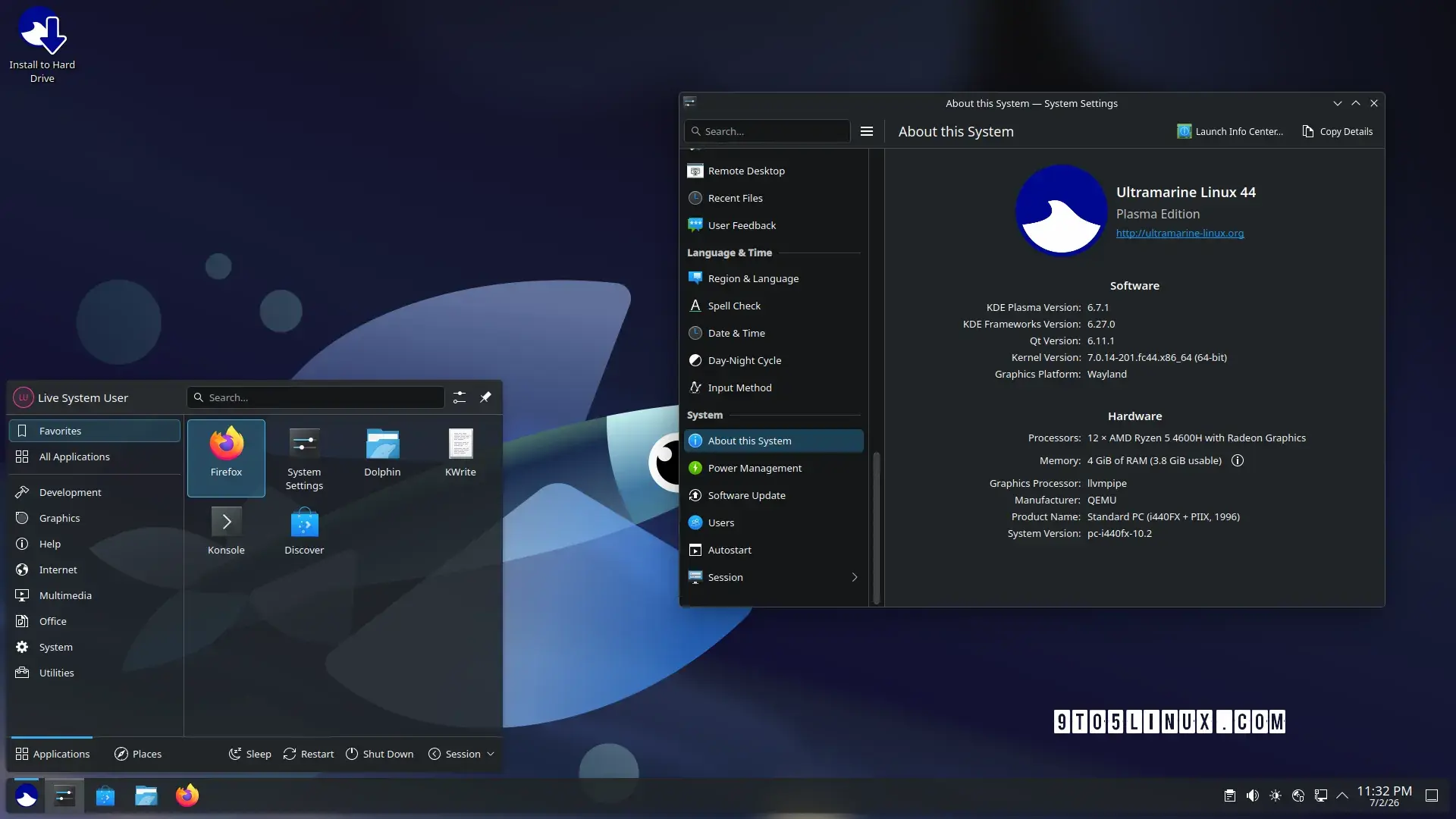Click the Live System User avatar
This screenshot has width=1456, height=819.
(24, 397)
